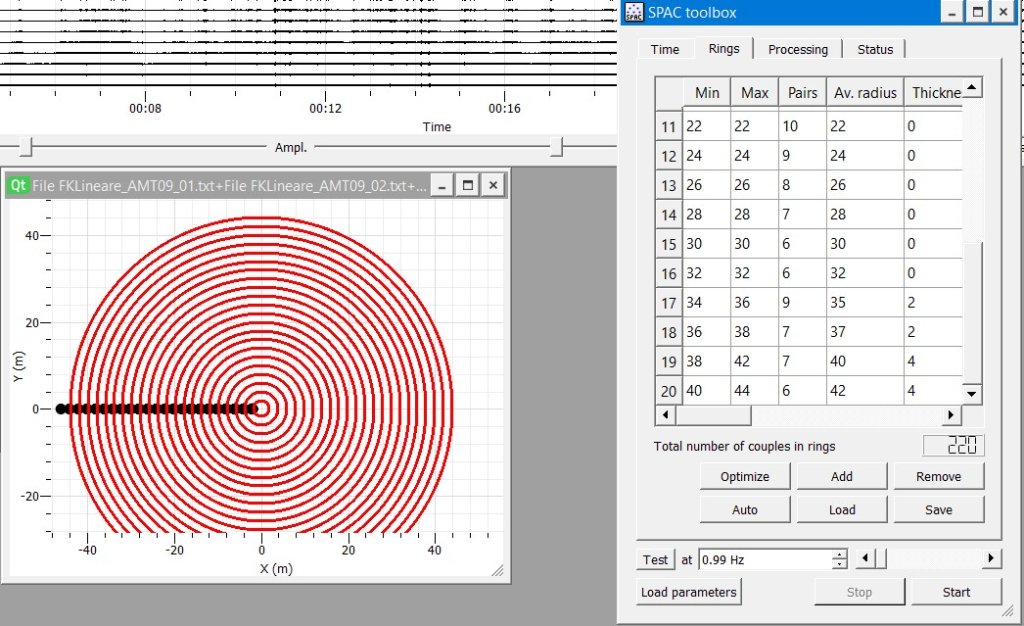This screenshot has width=1024, height=626.
Task: Select the Status tab
Action: point(875,49)
